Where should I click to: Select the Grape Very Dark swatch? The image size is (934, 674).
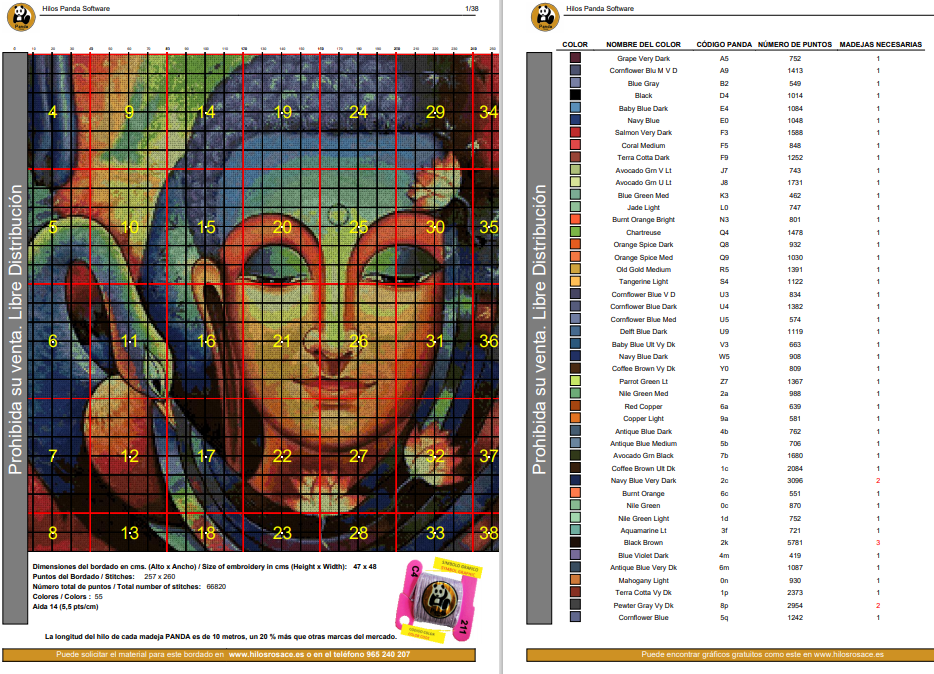point(575,58)
